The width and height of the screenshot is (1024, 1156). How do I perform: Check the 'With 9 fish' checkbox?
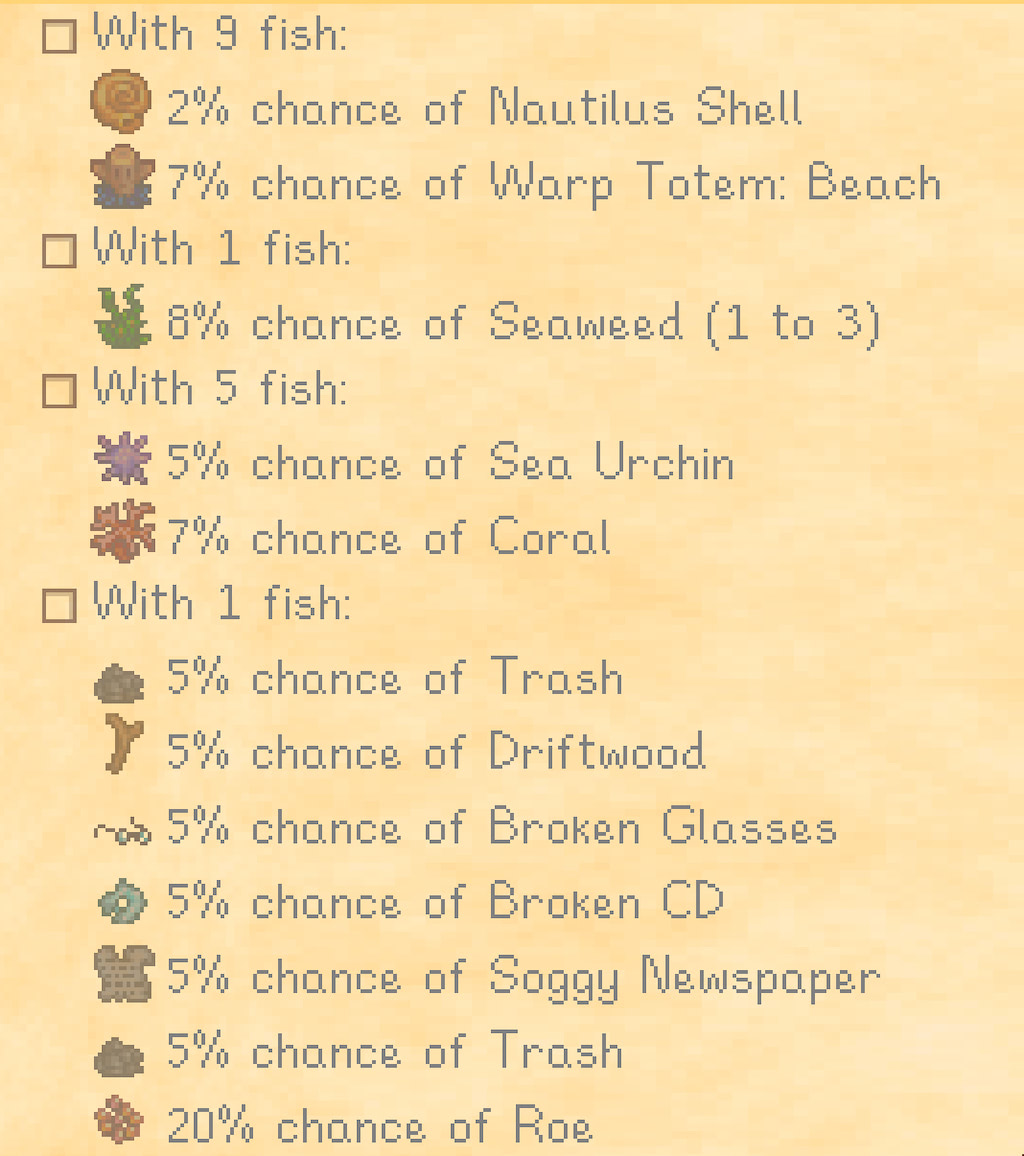coord(59,37)
